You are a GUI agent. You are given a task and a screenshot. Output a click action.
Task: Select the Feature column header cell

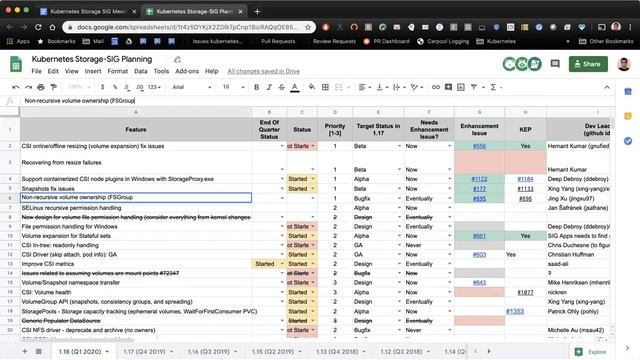[136, 129]
